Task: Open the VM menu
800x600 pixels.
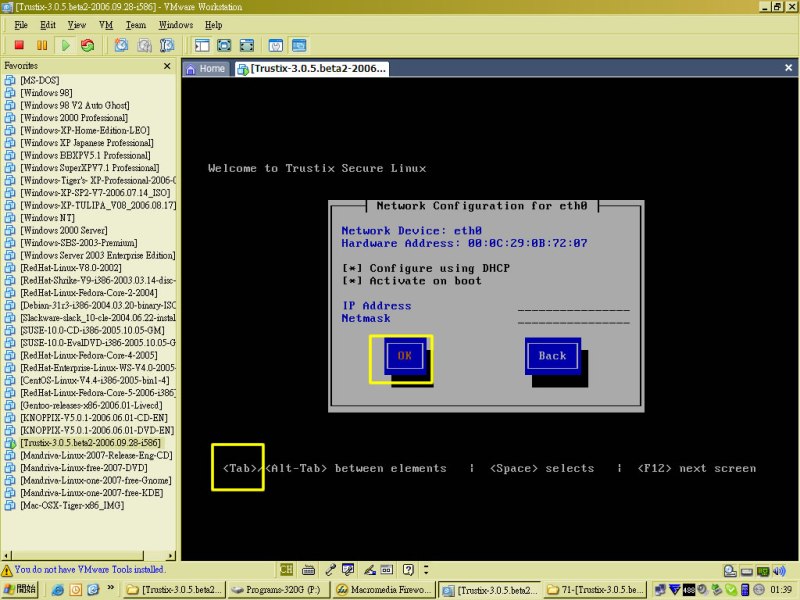Action: tap(106, 25)
